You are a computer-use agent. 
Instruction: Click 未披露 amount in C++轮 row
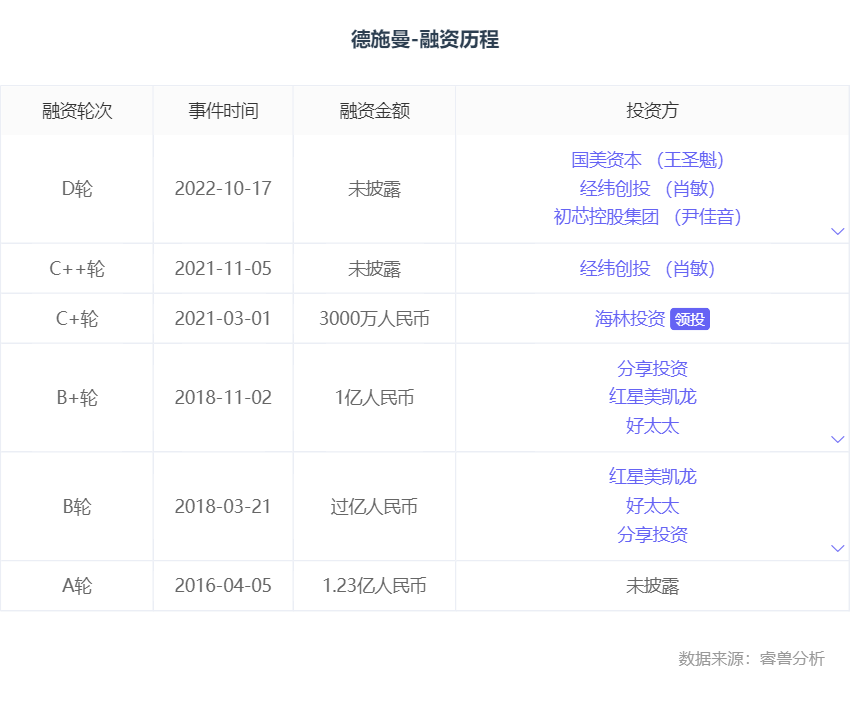pyautogui.click(x=375, y=268)
